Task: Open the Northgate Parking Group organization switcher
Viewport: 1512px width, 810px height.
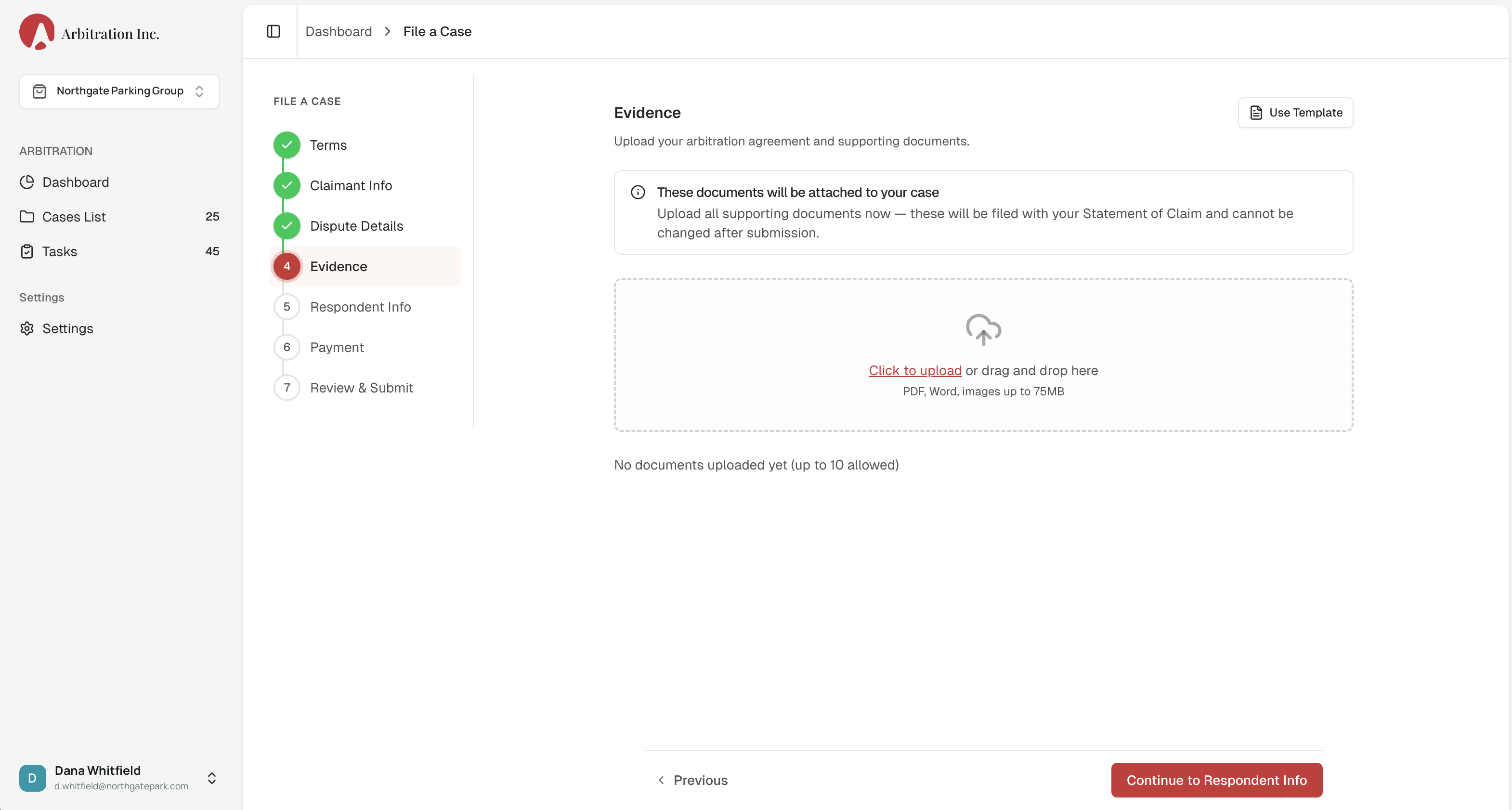Action: [x=119, y=91]
